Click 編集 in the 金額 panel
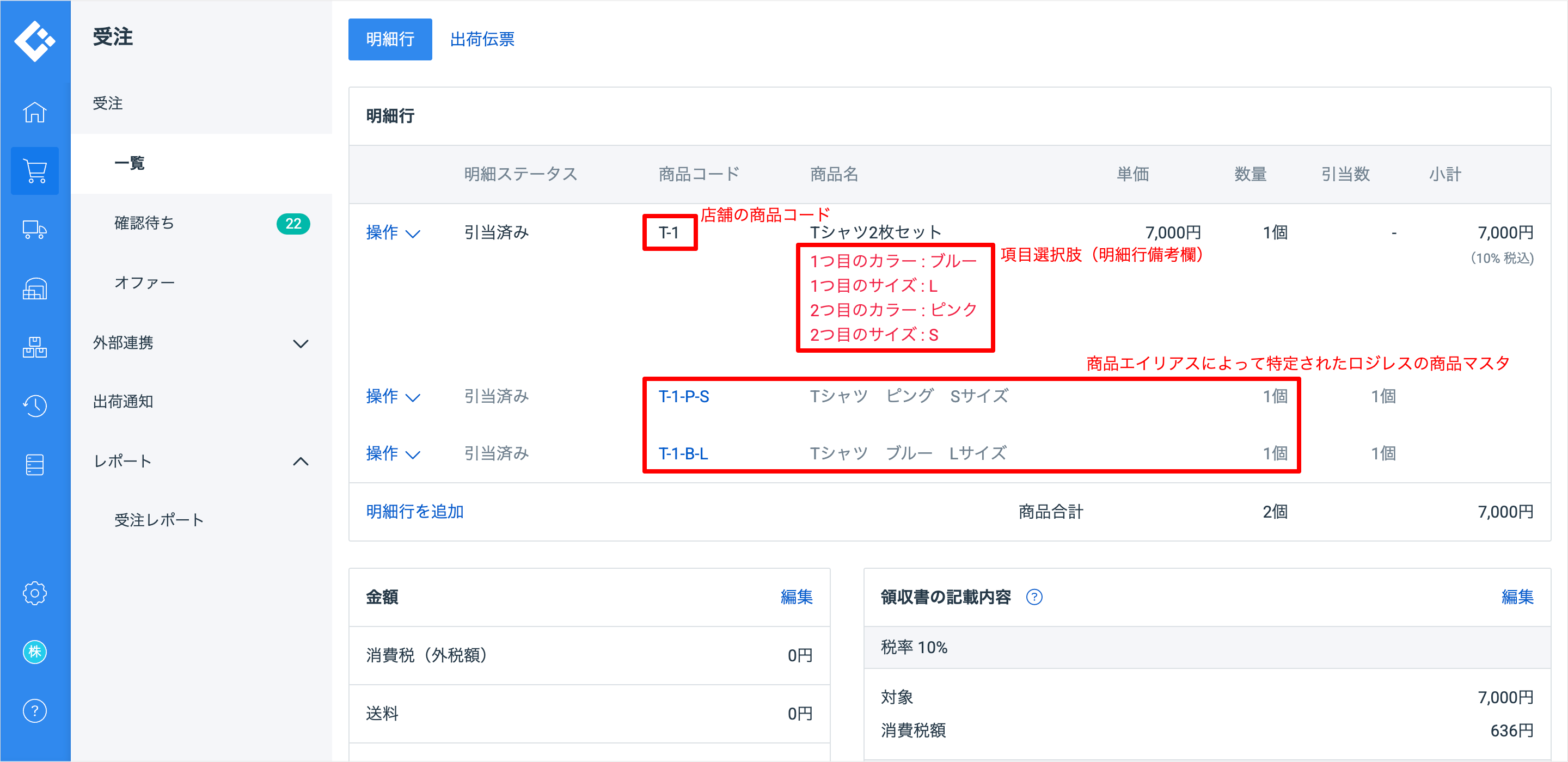This screenshot has height=762, width=1568. (795, 597)
